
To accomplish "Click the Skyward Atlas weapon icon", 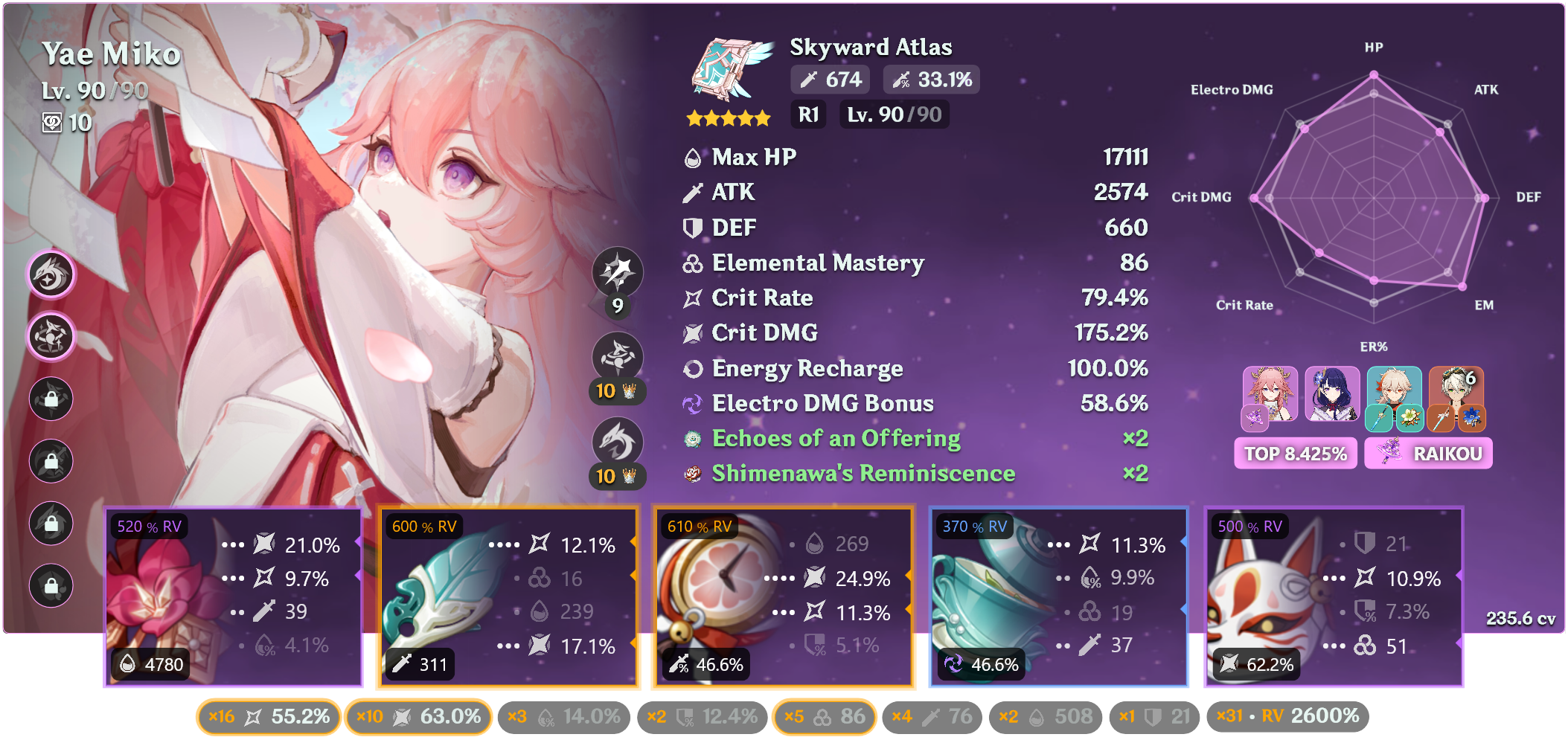I will [x=729, y=68].
